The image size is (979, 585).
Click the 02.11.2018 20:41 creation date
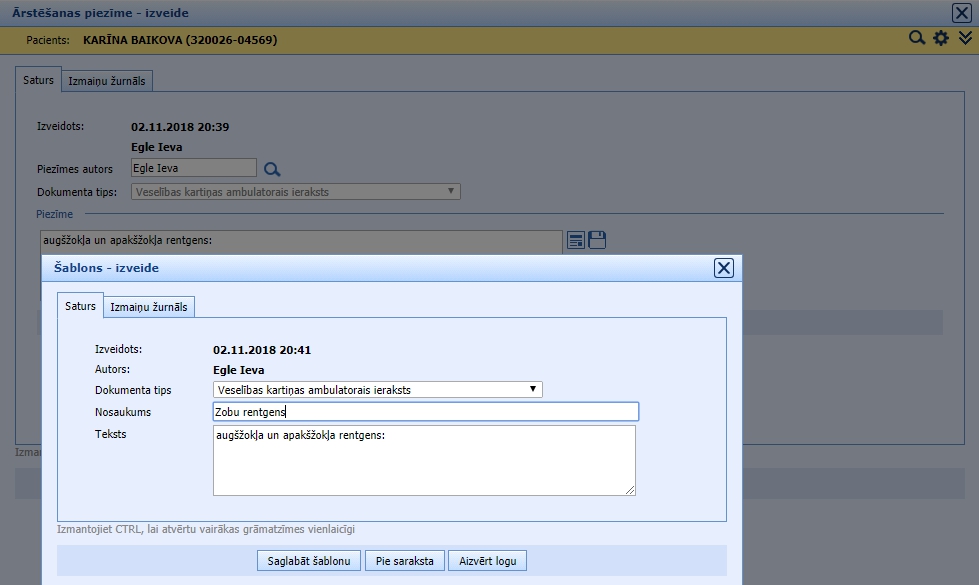tap(262, 350)
